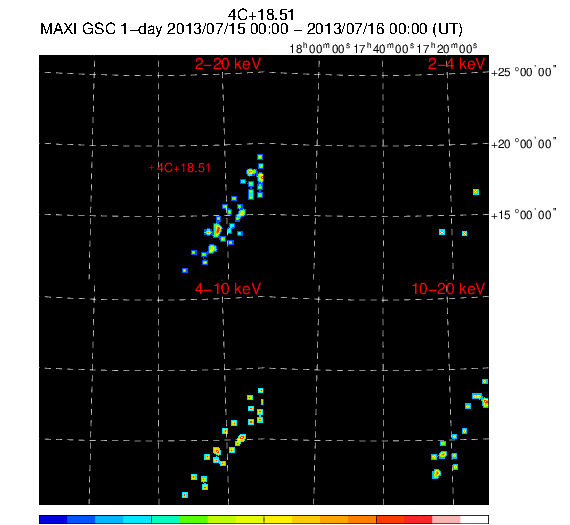The height and width of the screenshot is (525, 570).
Task: Click the 17h40m00s right ascension label
Action: pos(384,48)
